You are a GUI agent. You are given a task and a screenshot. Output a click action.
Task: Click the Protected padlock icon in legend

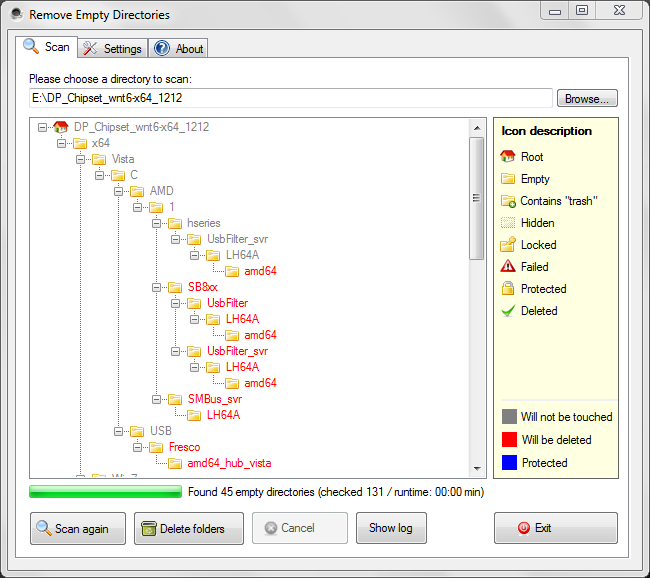[508, 289]
